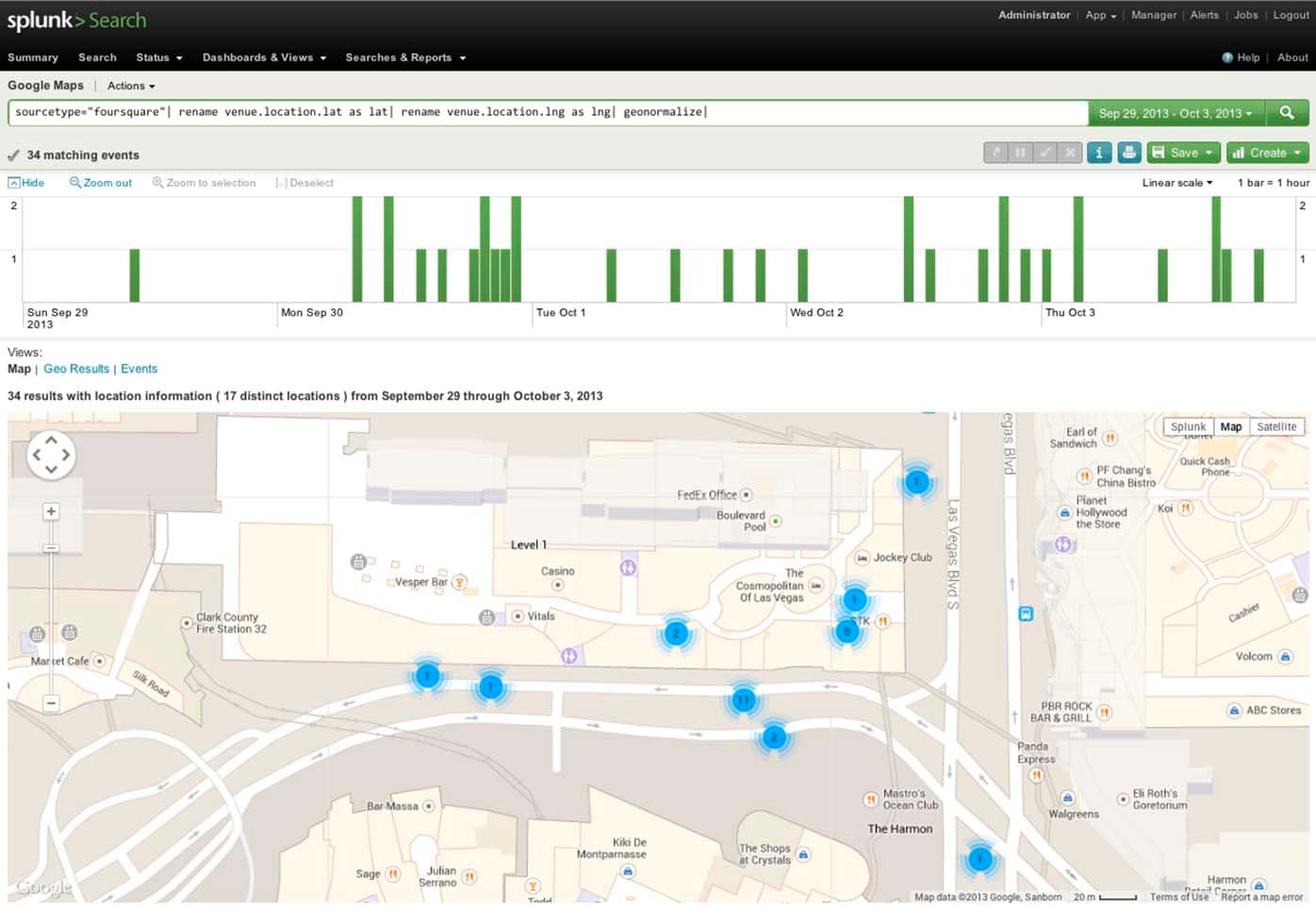Viewport: 1316px width, 907px height.
Task: Click the cluster marker near The Harmon bottom
Action: coord(979,859)
